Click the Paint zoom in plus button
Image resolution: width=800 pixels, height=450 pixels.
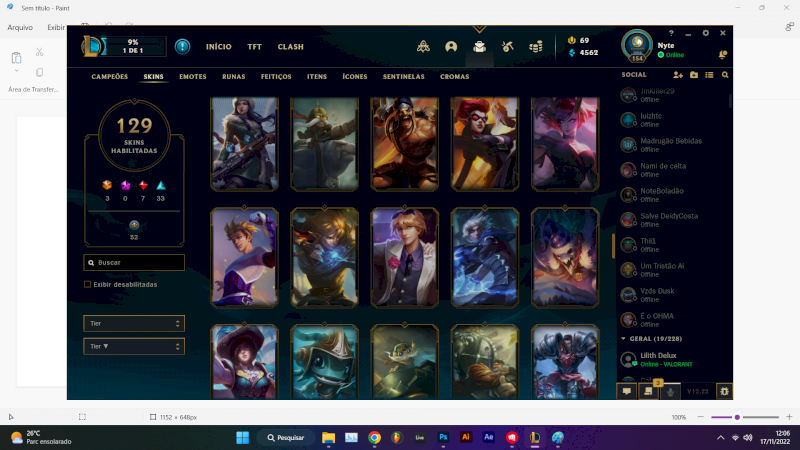[789, 417]
